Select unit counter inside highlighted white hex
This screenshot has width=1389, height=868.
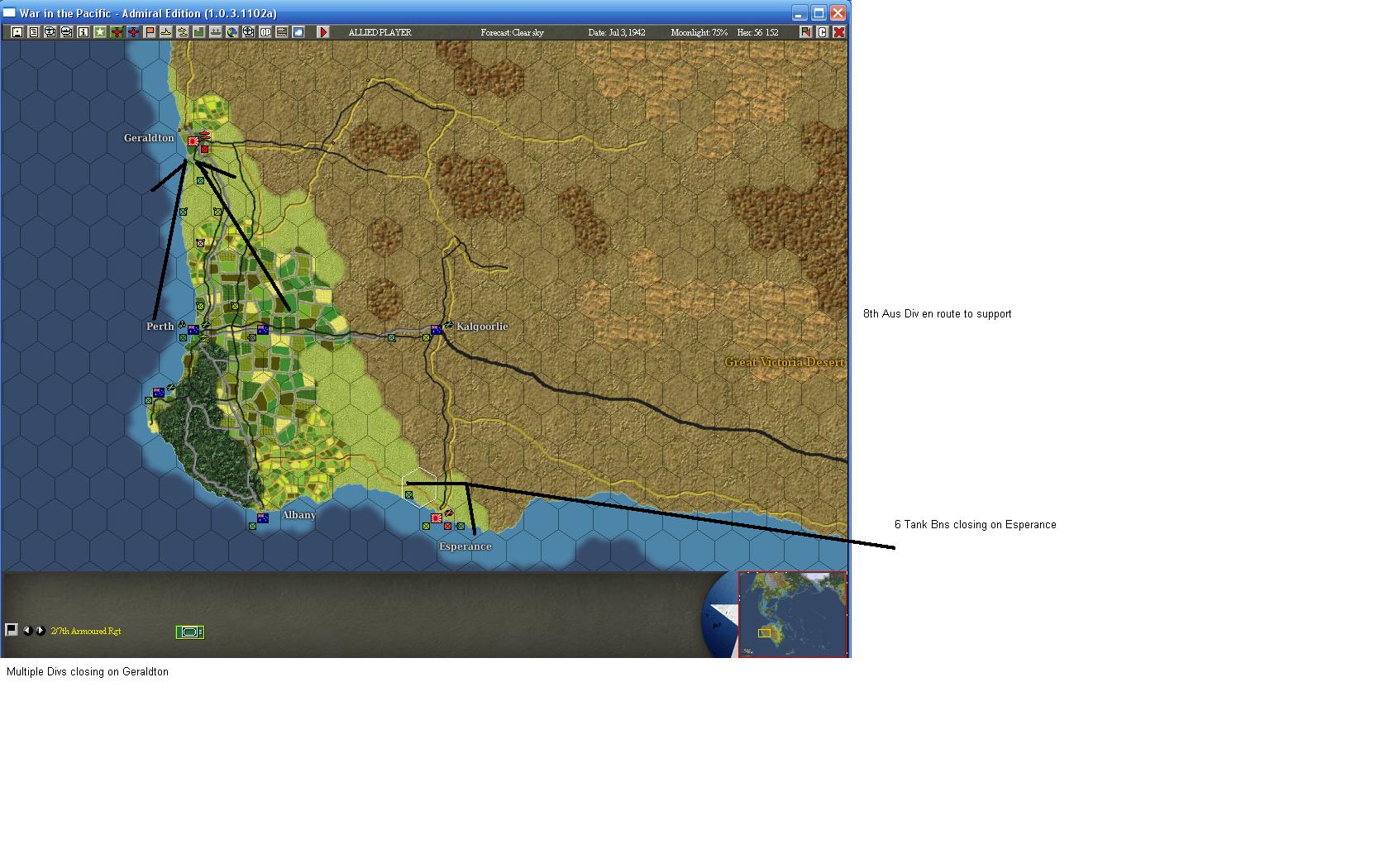click(x=408, y=495)
